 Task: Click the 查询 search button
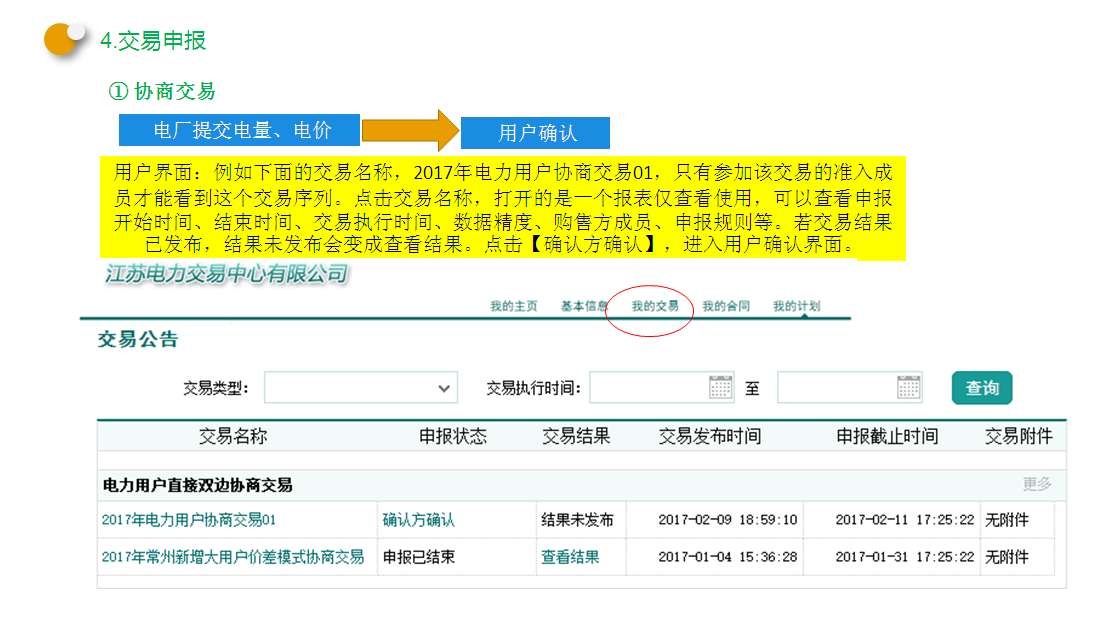click(982, 388)
